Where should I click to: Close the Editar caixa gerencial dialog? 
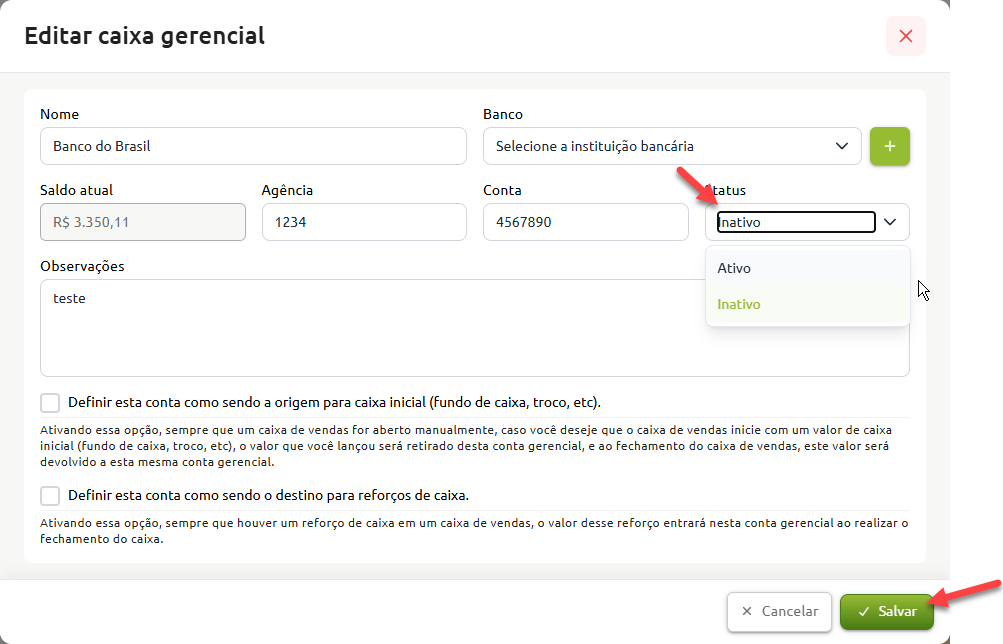[905, 36]
